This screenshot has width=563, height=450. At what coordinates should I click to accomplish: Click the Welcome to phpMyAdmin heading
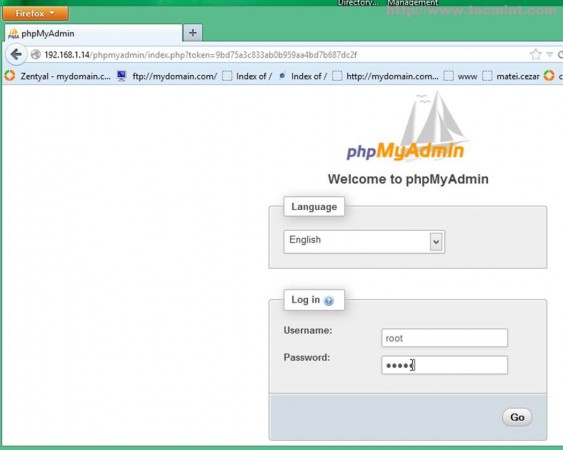408,179
